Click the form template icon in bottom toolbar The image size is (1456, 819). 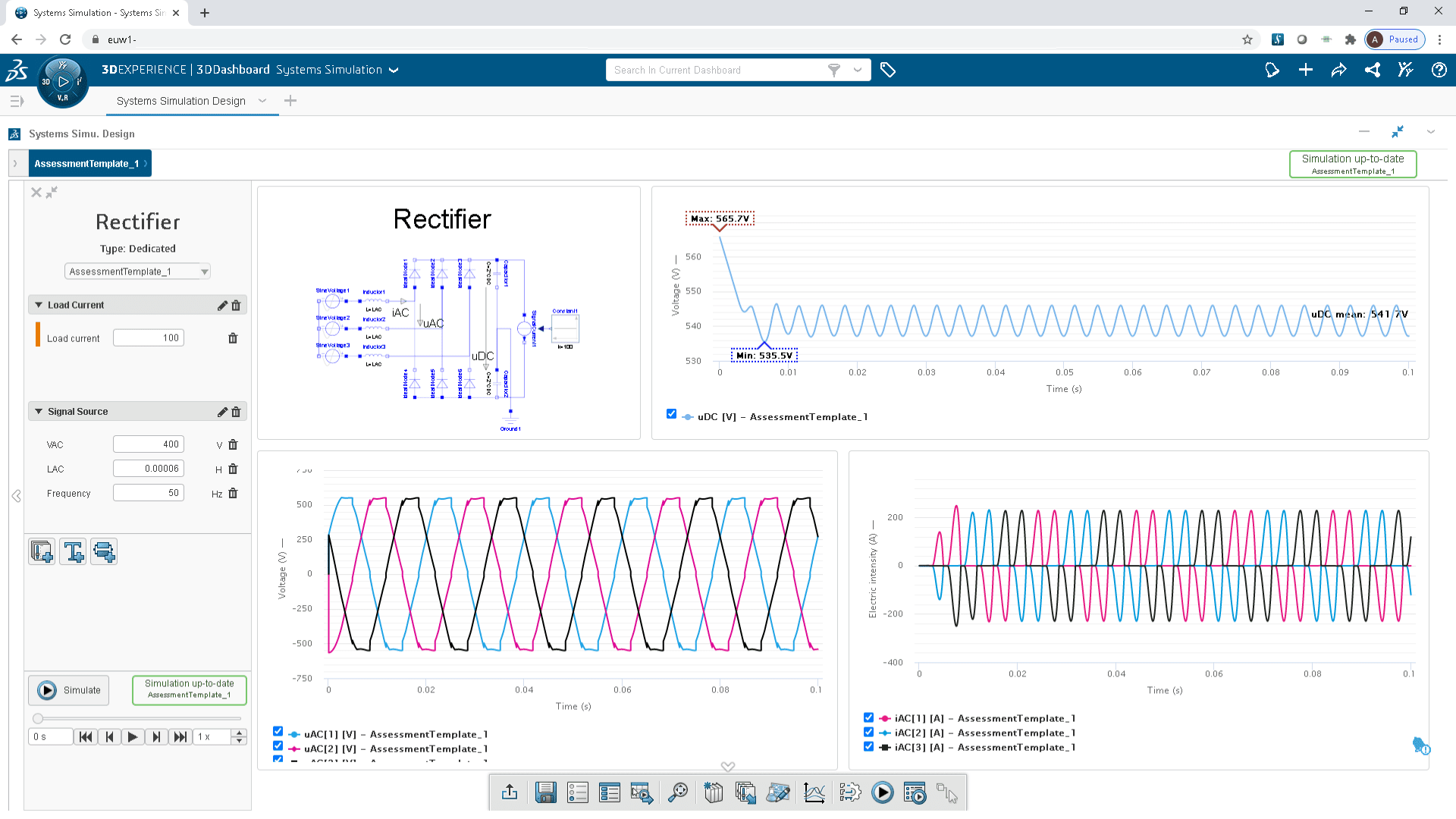[x=609, y=792]
